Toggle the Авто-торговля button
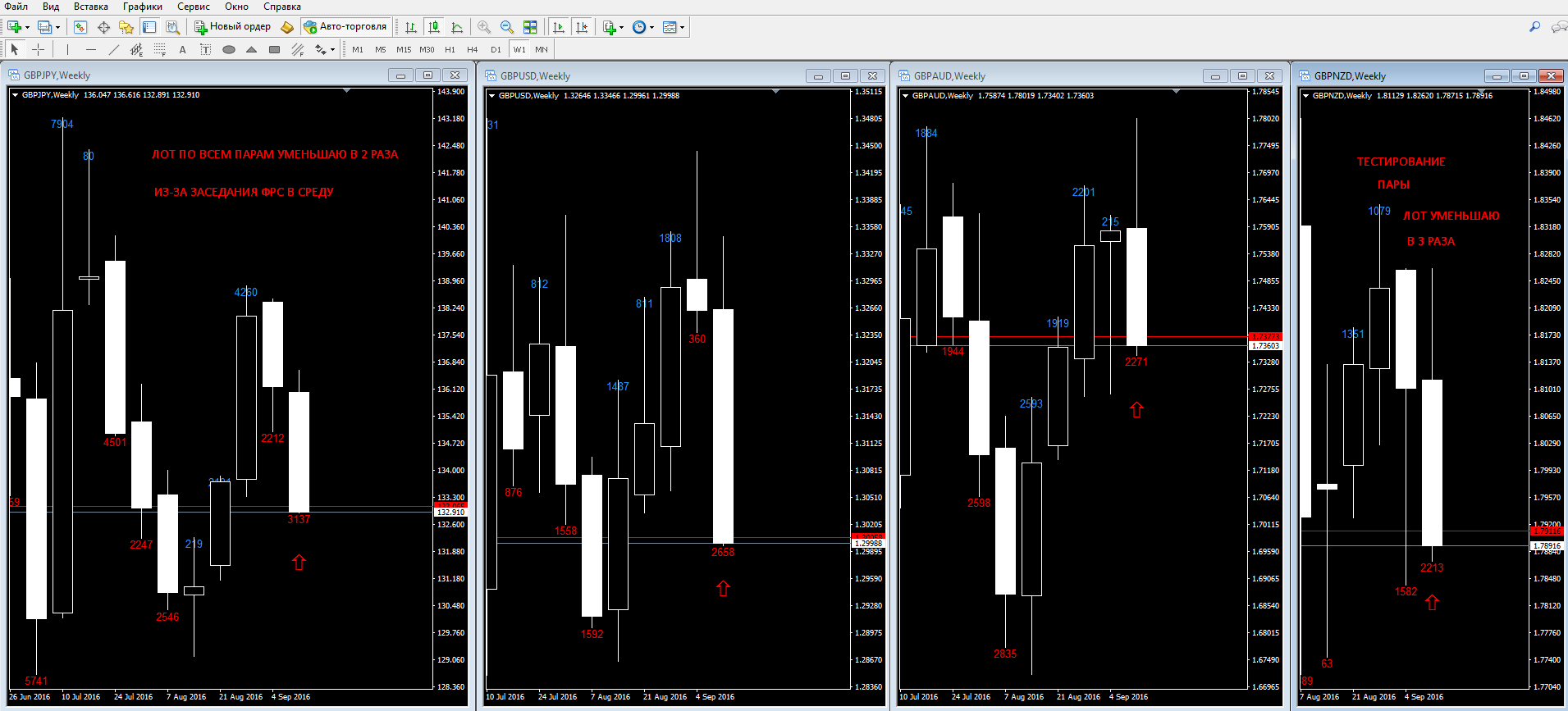This screenshot has width=1568, height=711. [345, 27]
